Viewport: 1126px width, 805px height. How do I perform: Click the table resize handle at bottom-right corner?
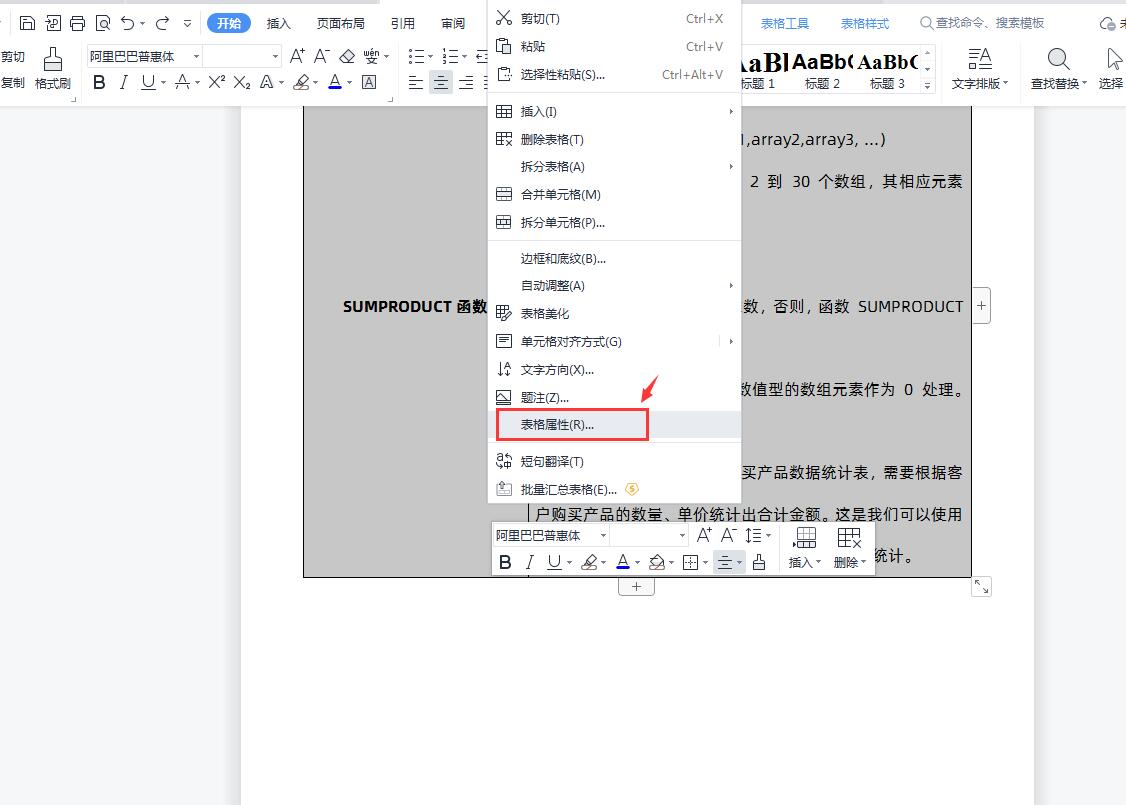coord(982,587)
